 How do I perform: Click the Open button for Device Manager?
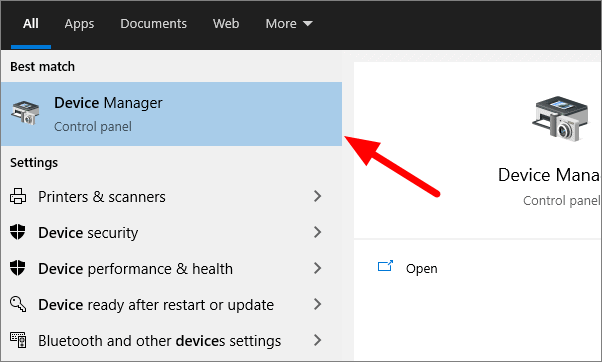click(407, 268)
